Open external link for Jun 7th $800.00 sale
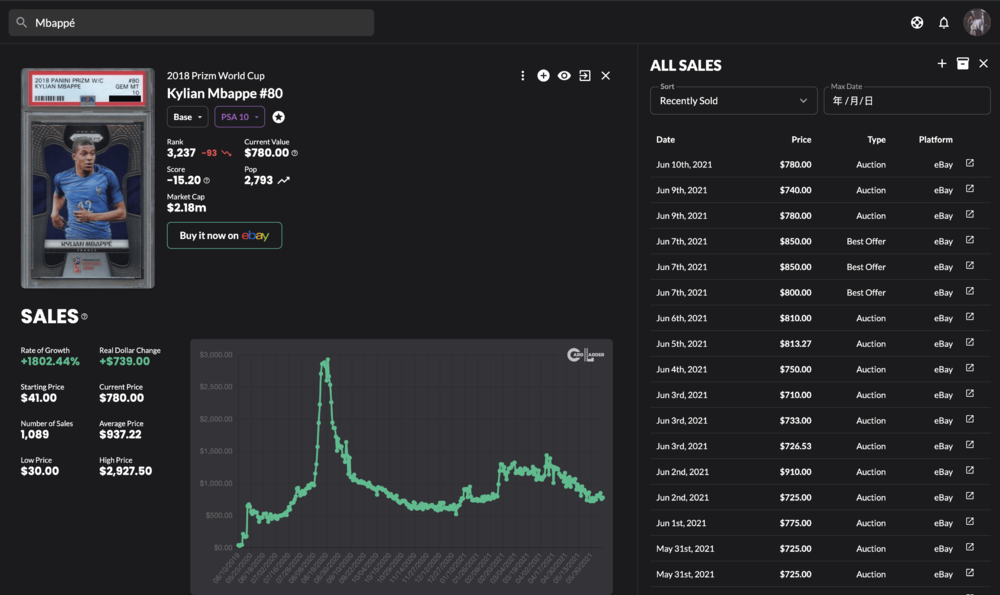The height and width of the screenshot is (595, 1000). click(969, 291)
